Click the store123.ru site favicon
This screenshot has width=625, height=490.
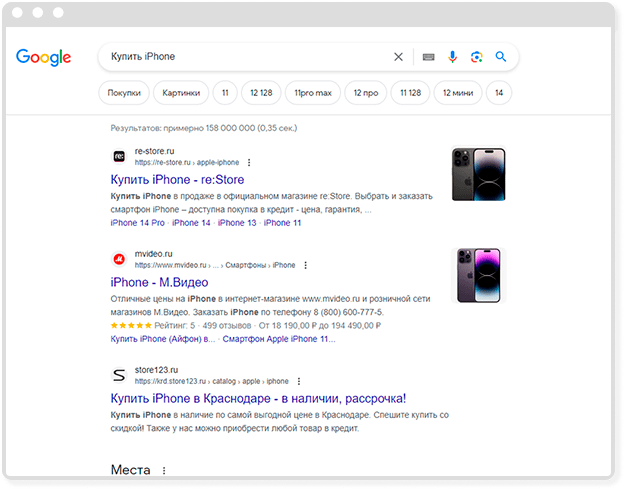(118, 375)
